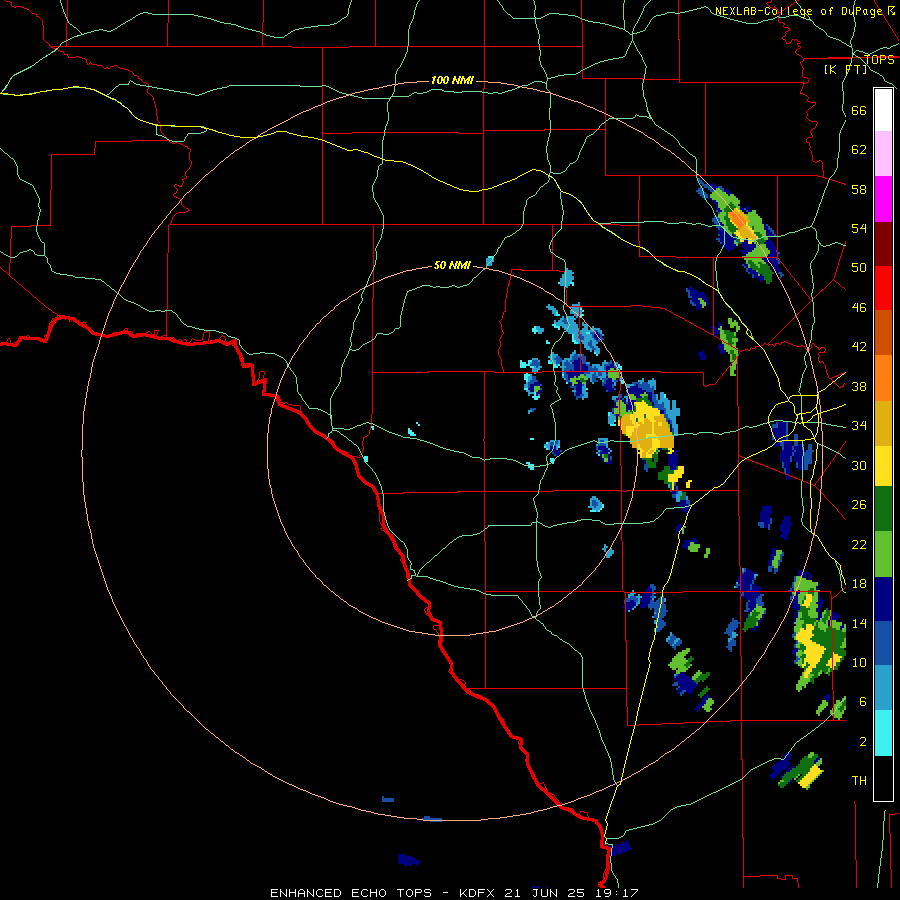Image resolution: width=900 pixels, height=900 pixels.
Task: Click the [K FT] units label
Action: click(845, 69)
